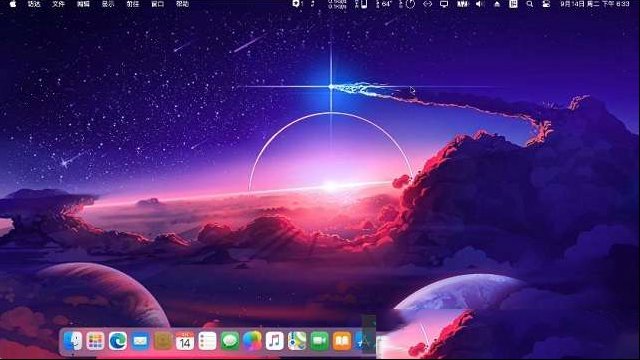Open the 前往 (Go) menu
The image size is (640, 360).
coord(133,4)
